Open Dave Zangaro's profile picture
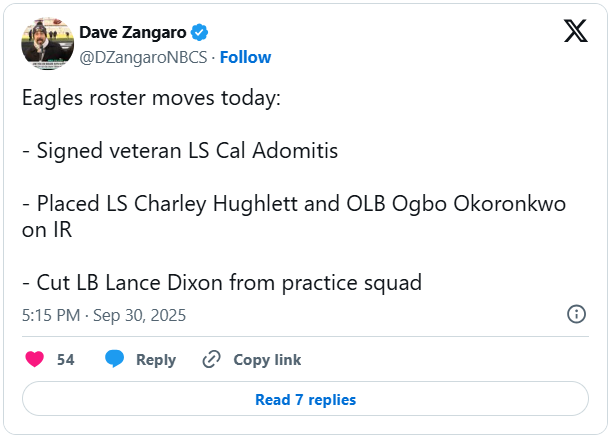Image resolution: width=613 pixels, height=436 pixels. click(x=46, y=43)
